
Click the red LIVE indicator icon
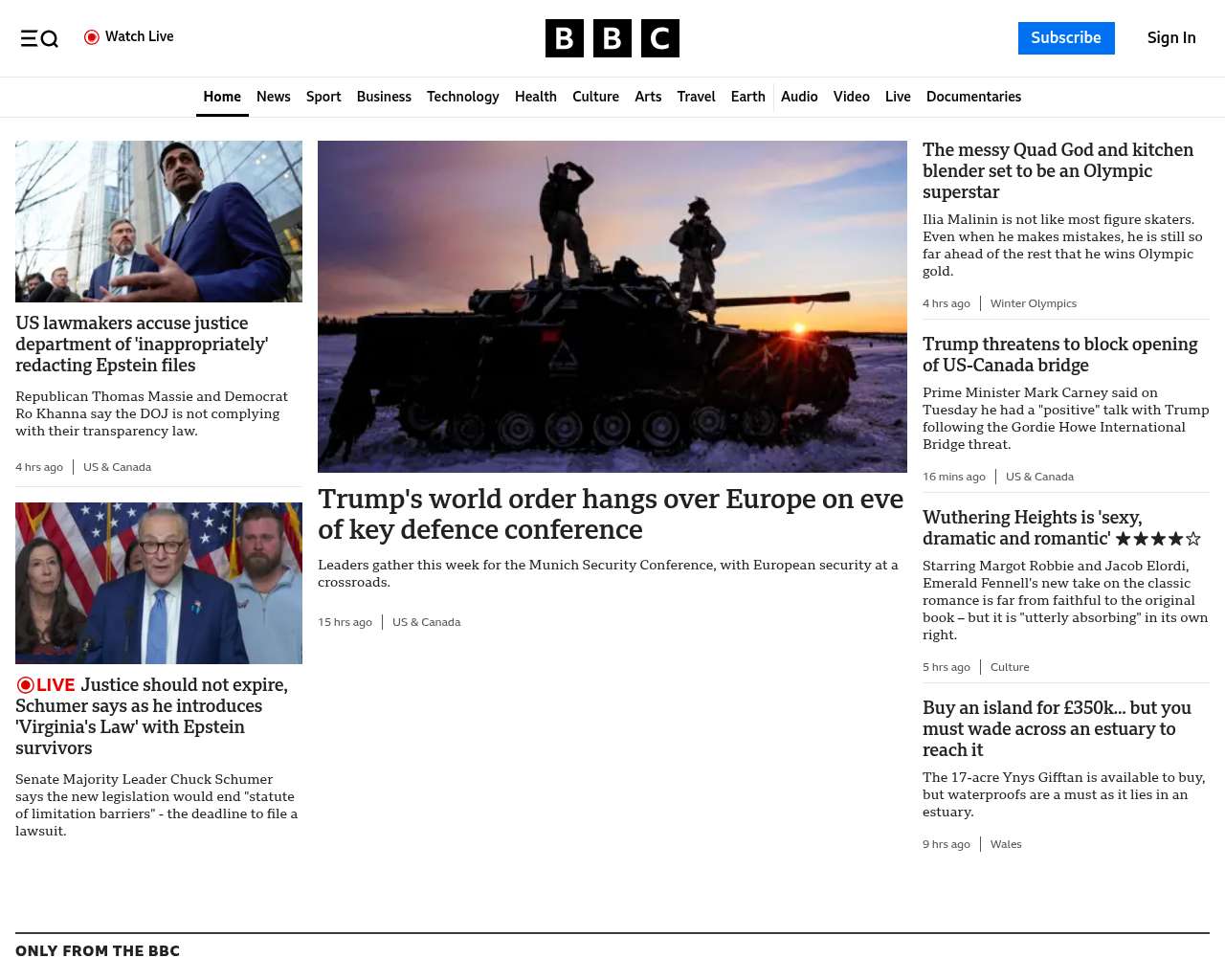click(x=26, y=685)
